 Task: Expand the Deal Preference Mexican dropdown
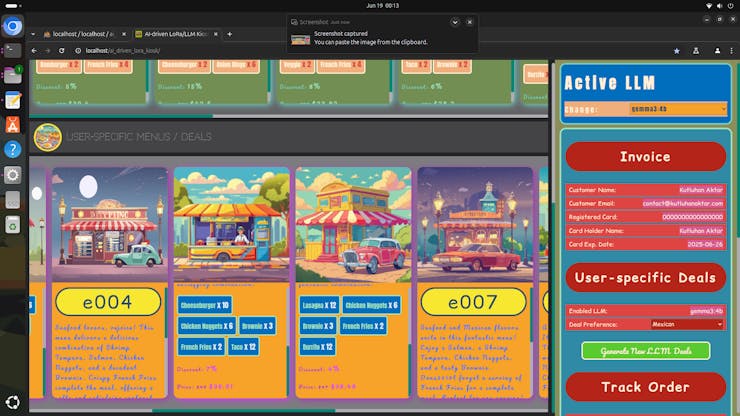coord(684,324)
